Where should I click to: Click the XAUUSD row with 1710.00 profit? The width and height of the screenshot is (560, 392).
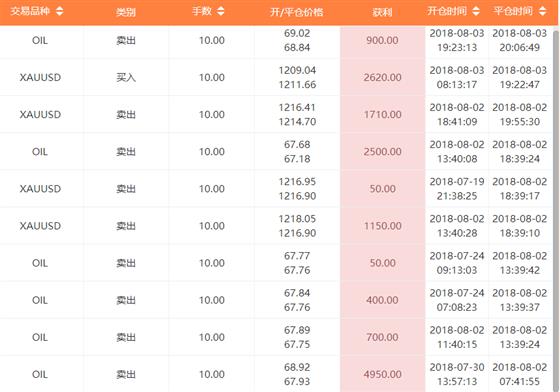[276, 115]
